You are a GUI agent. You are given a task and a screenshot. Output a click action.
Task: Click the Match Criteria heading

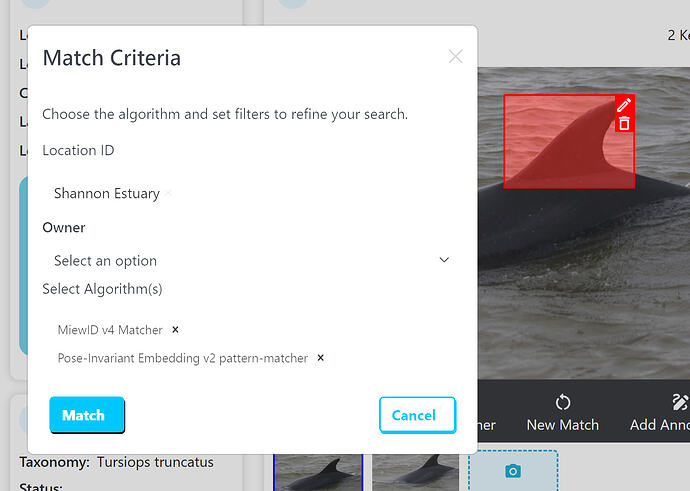coord(112,58)
